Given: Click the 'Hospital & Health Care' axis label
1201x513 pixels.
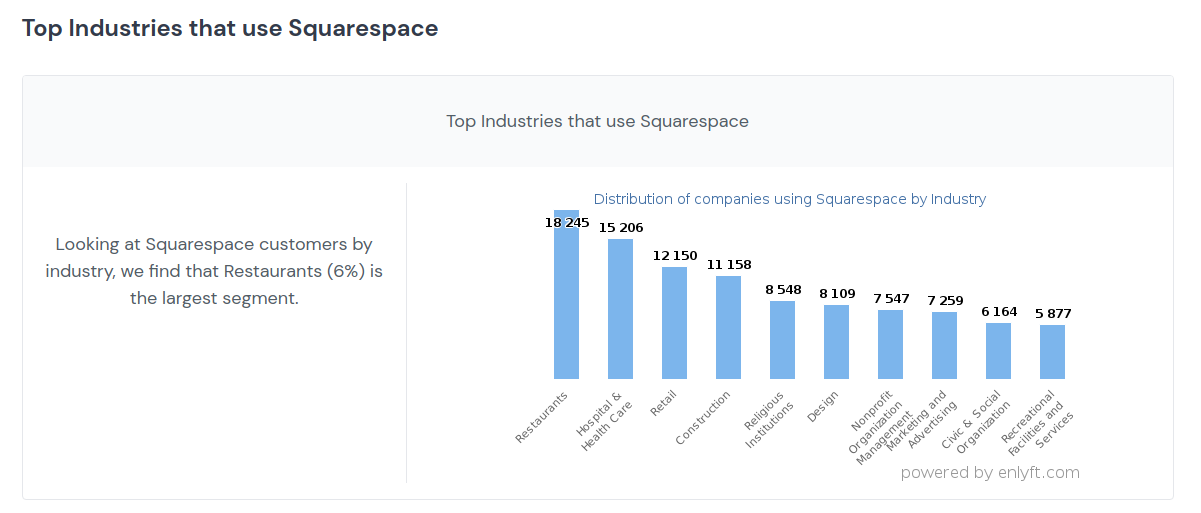Looking at the screenshot, I should tap(605, 421).
